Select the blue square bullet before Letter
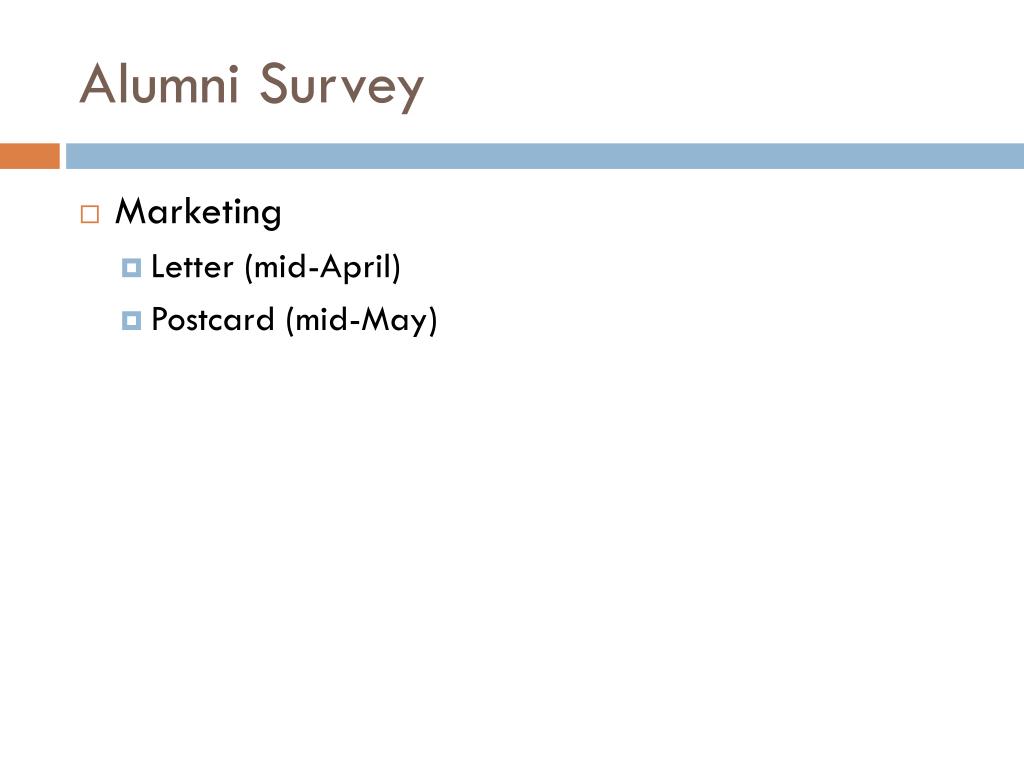 (131, 268)
